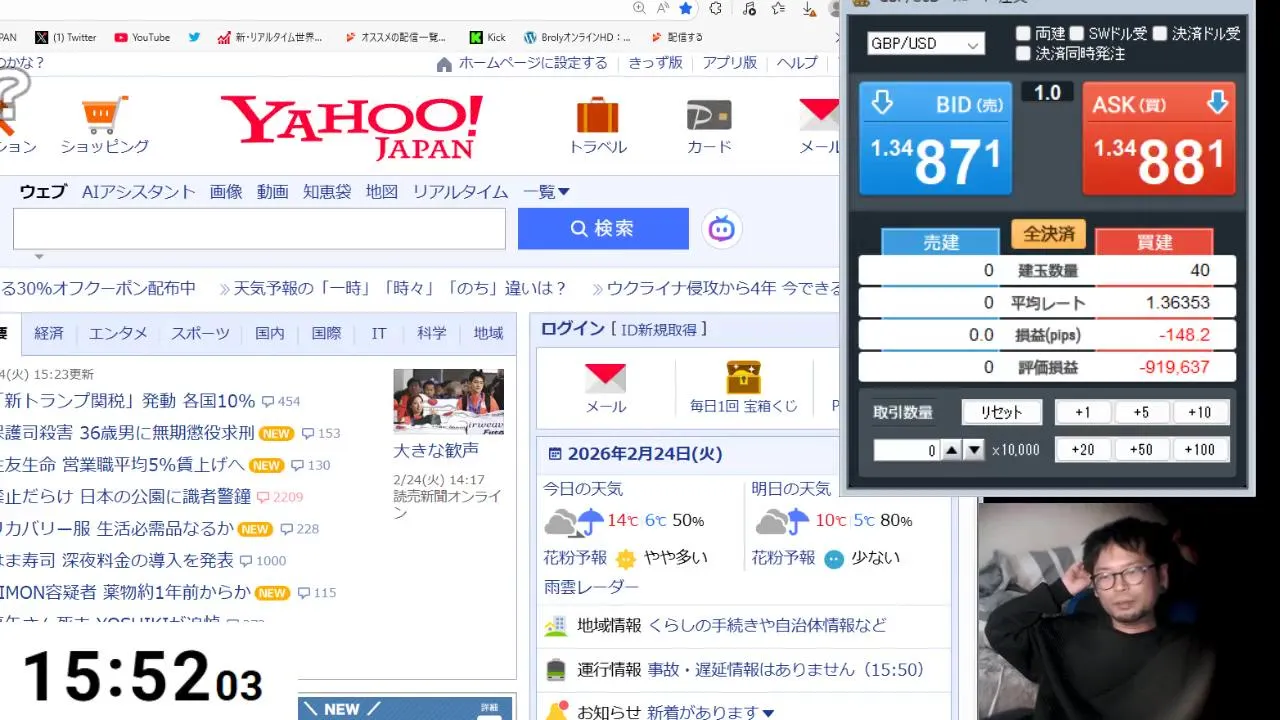Open browser extensions puzzle icon
Viewport: 1280px width, 720px height.
716,9
